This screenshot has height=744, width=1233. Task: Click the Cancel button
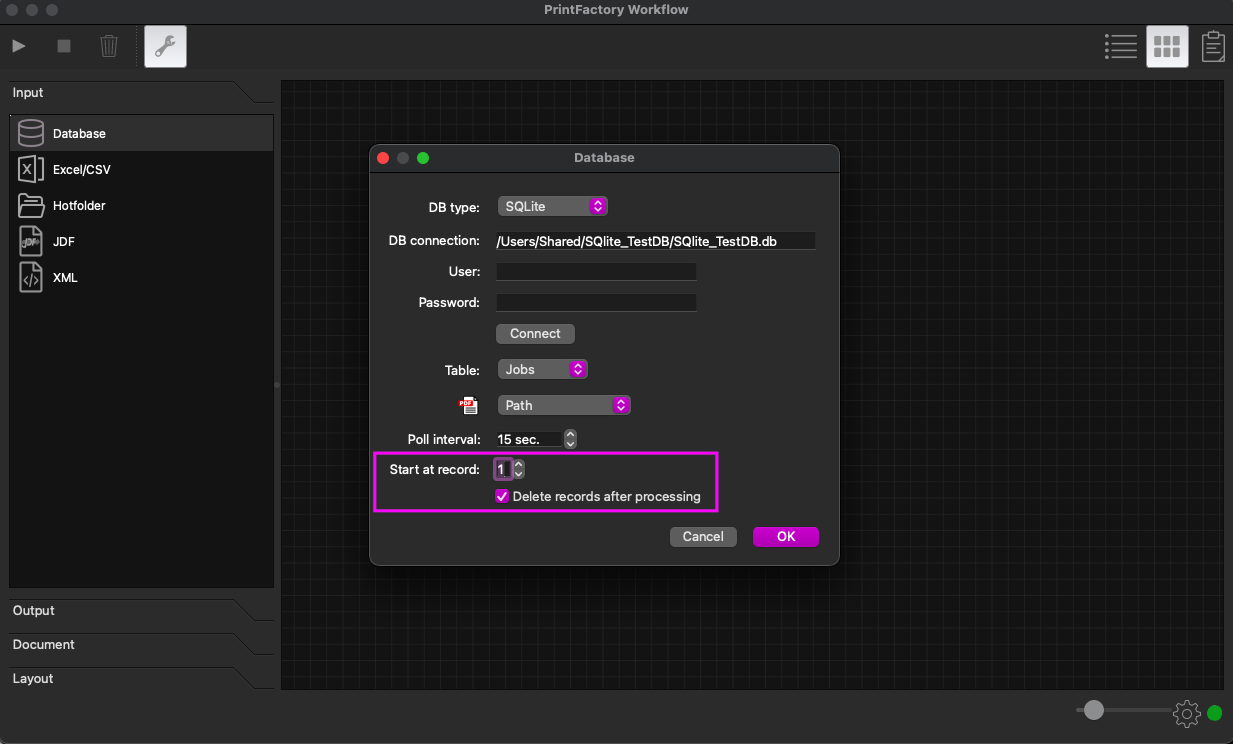[703, 537]
